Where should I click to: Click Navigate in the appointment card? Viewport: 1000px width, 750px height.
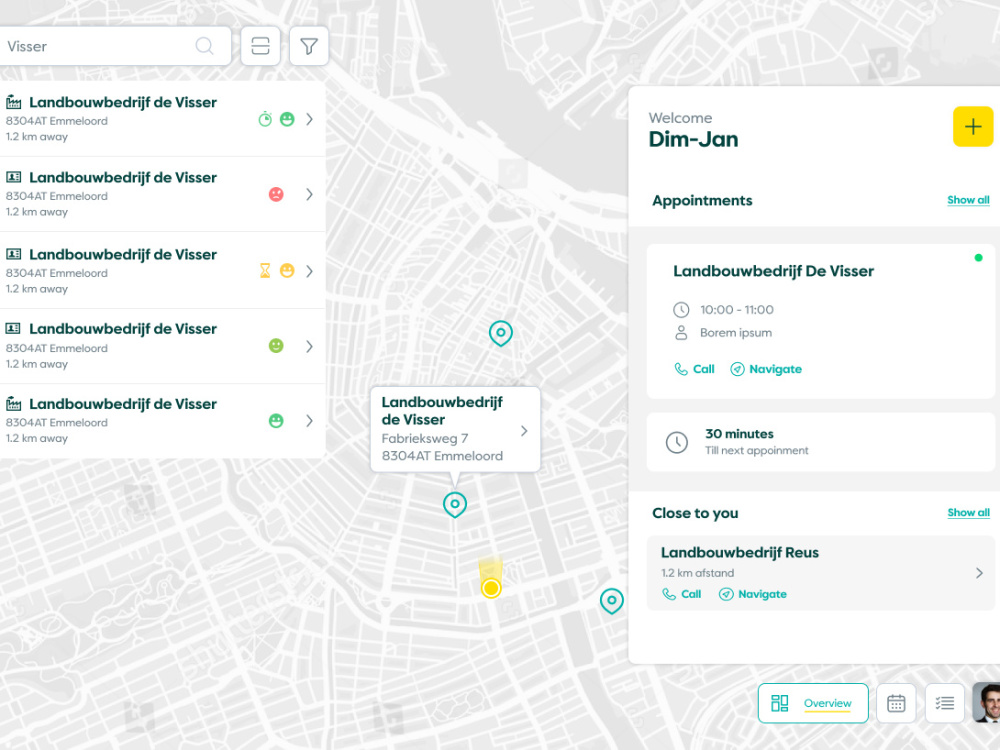tap(766, 369)
